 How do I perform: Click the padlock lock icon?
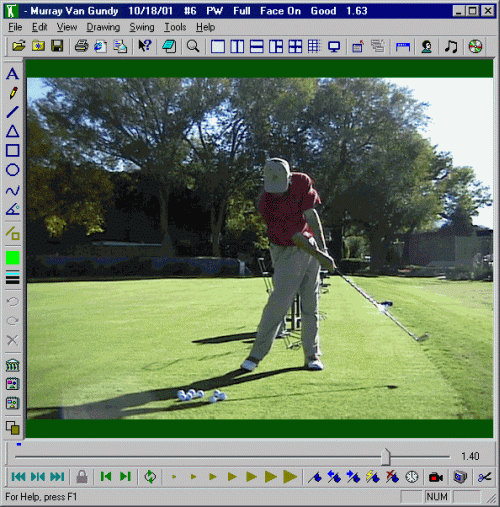tap(82, 477)
